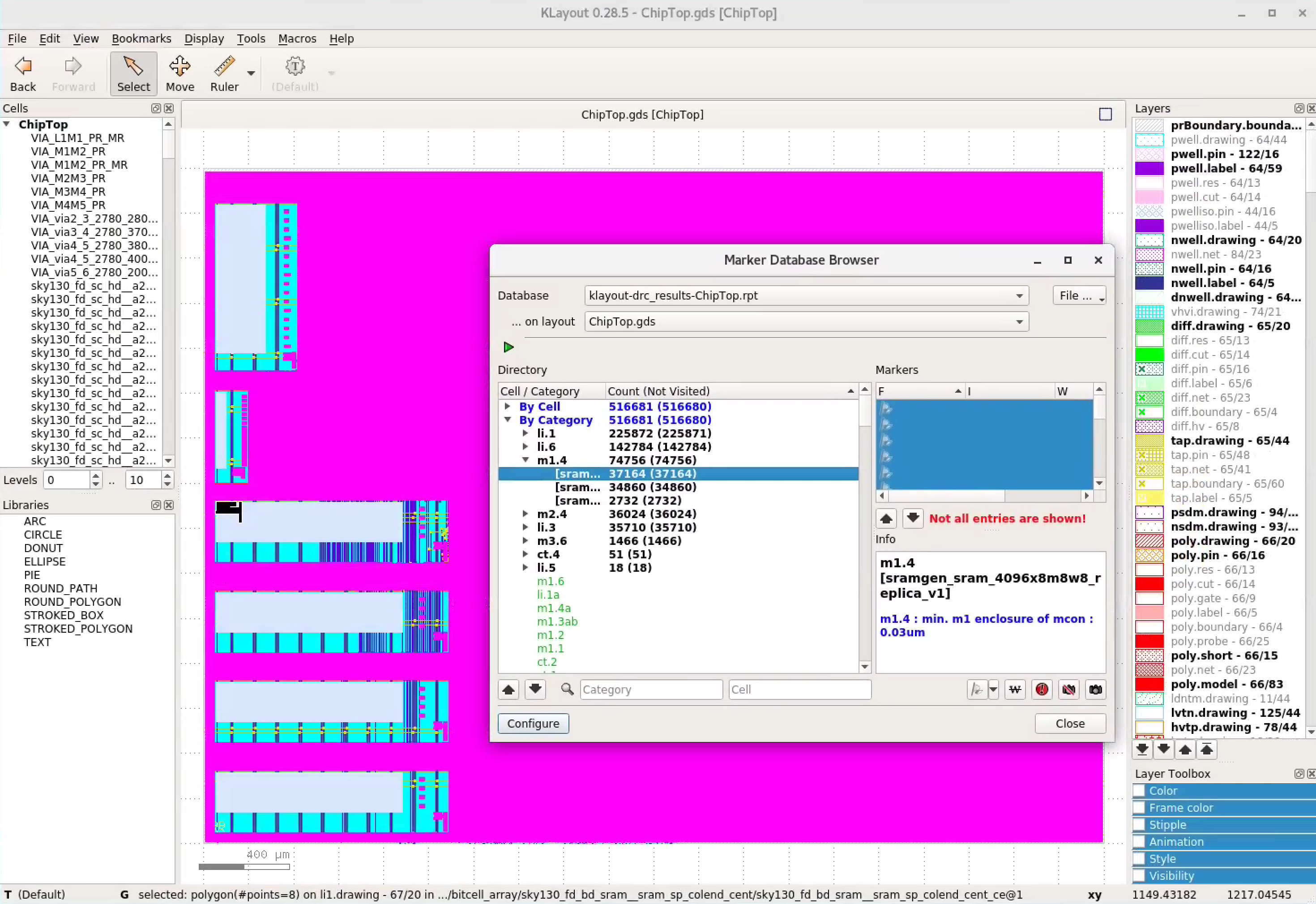Move selected layers to top

coord(1207,750)
